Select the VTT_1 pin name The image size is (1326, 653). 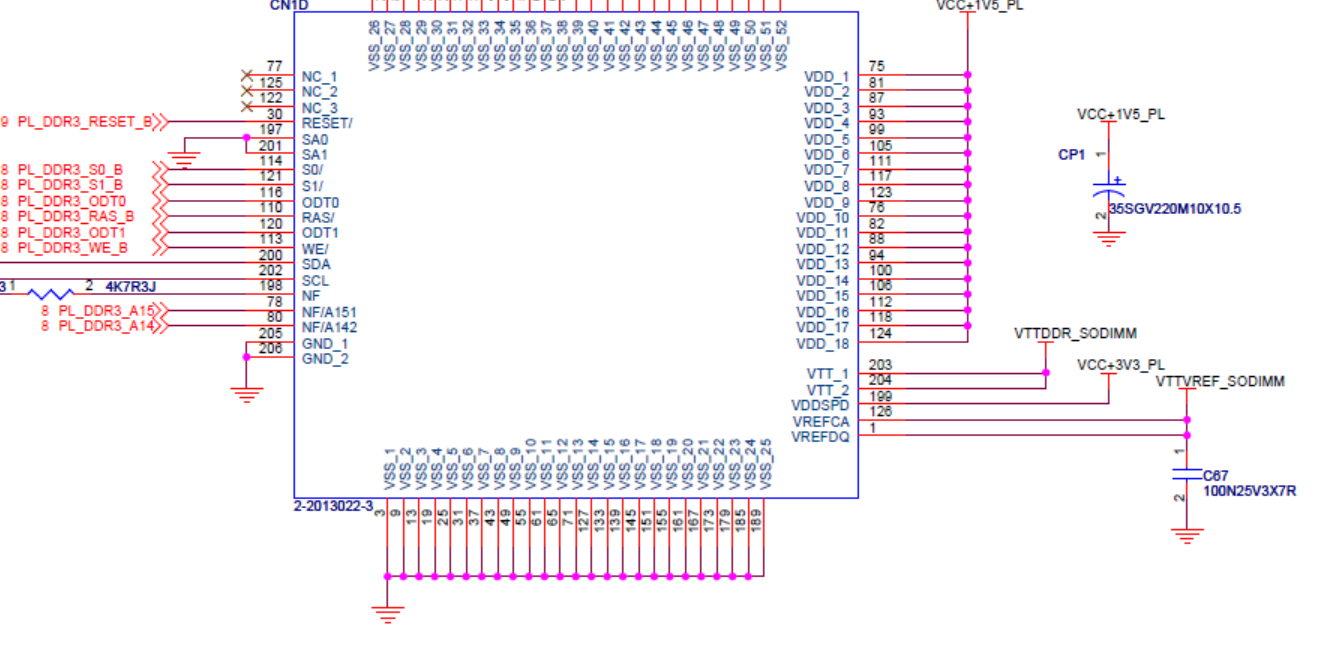click(827, 374)
